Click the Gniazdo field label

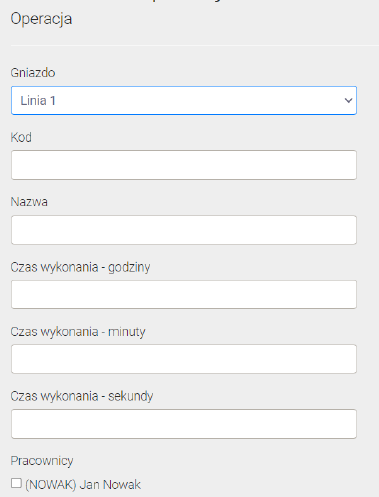[x=33, y=73]
